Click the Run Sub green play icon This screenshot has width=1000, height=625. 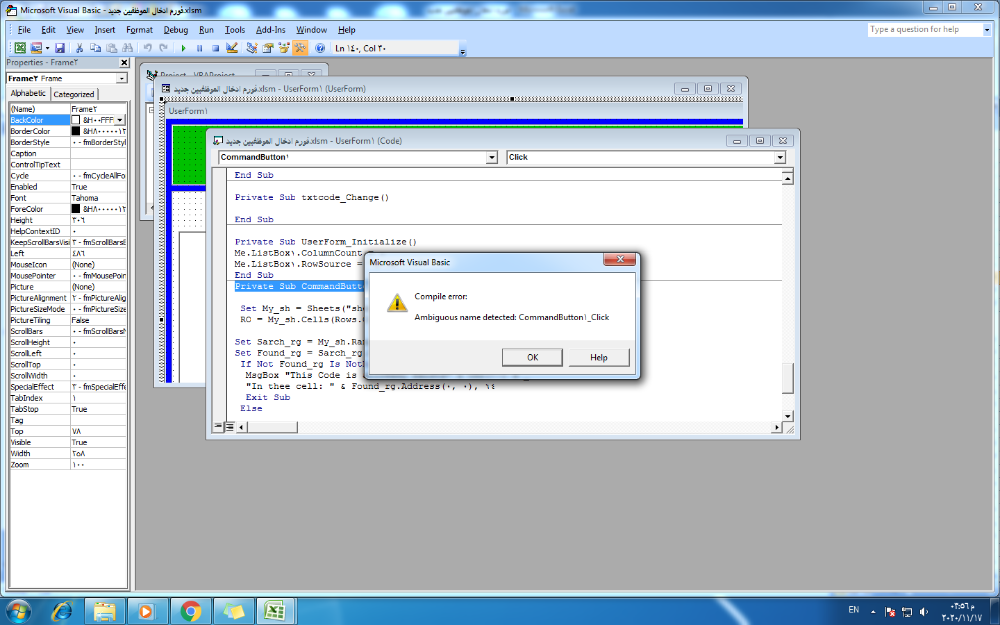click(x=184, y=48)
